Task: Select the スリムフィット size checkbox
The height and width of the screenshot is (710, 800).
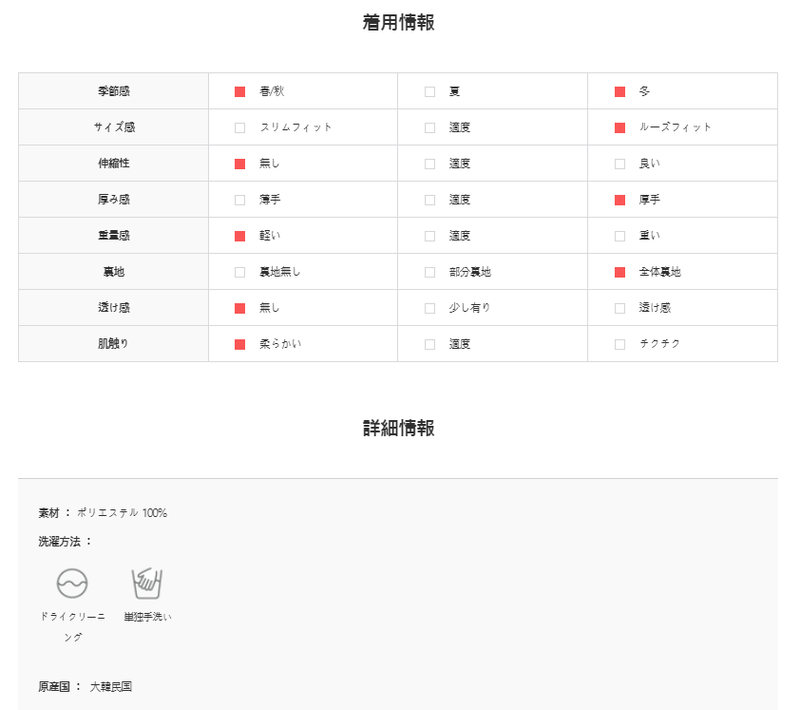Action: (240, 128)
